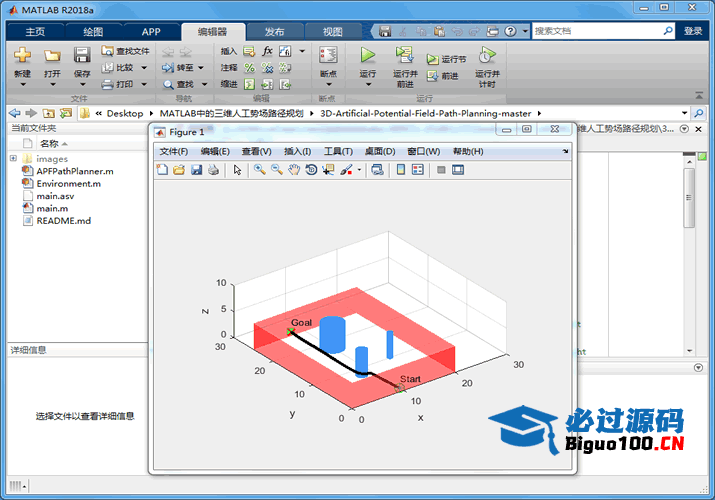Click the help question mark icon

click(x=511, y=31)
